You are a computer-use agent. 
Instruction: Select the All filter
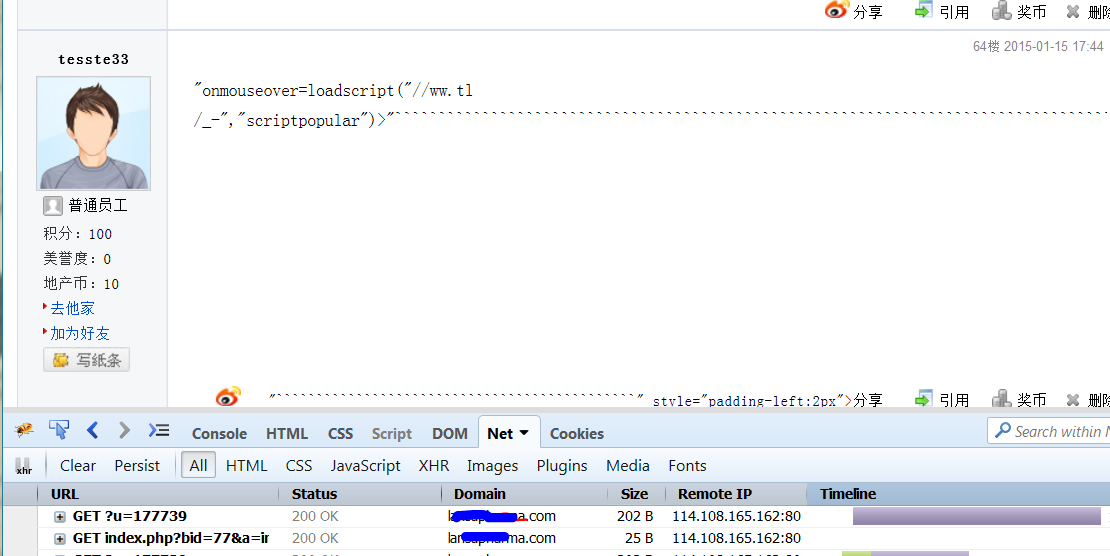click(198, 465)
